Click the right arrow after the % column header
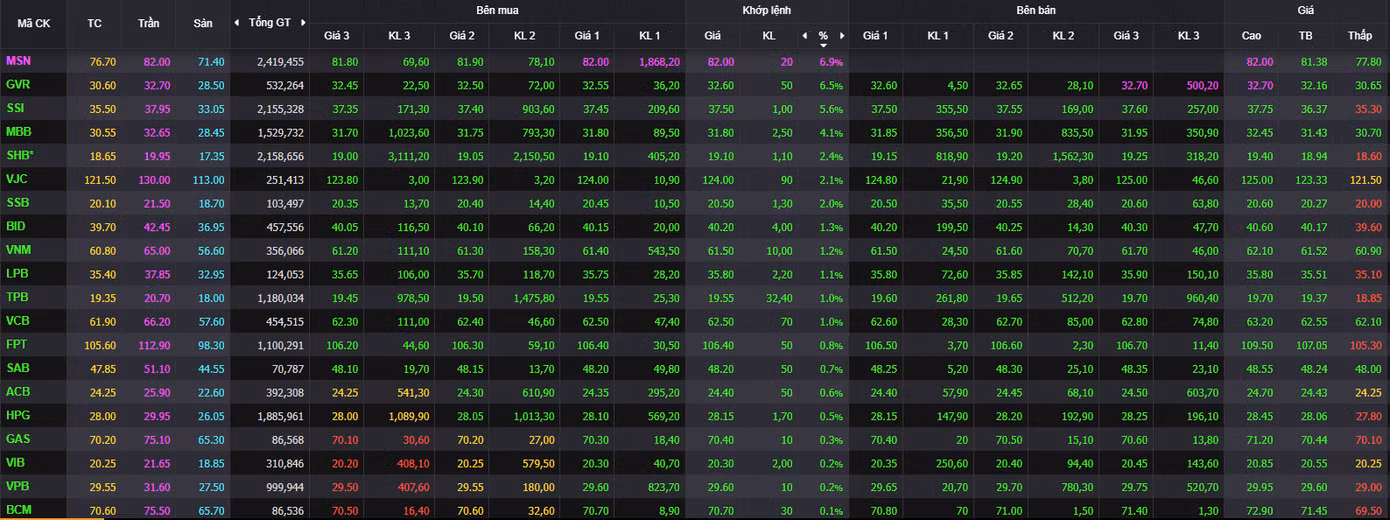This screenshot has width=1390, height=520. (842, 36)
